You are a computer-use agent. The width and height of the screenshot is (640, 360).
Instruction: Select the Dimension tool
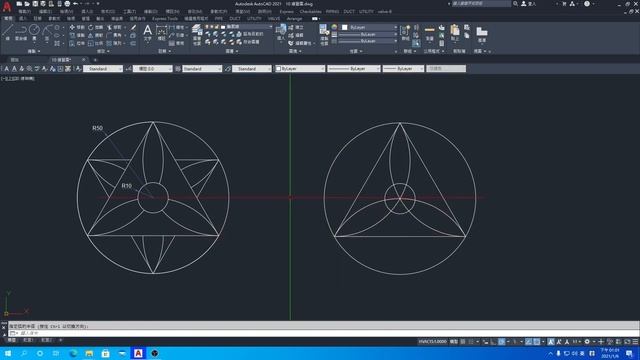point(162,32)
